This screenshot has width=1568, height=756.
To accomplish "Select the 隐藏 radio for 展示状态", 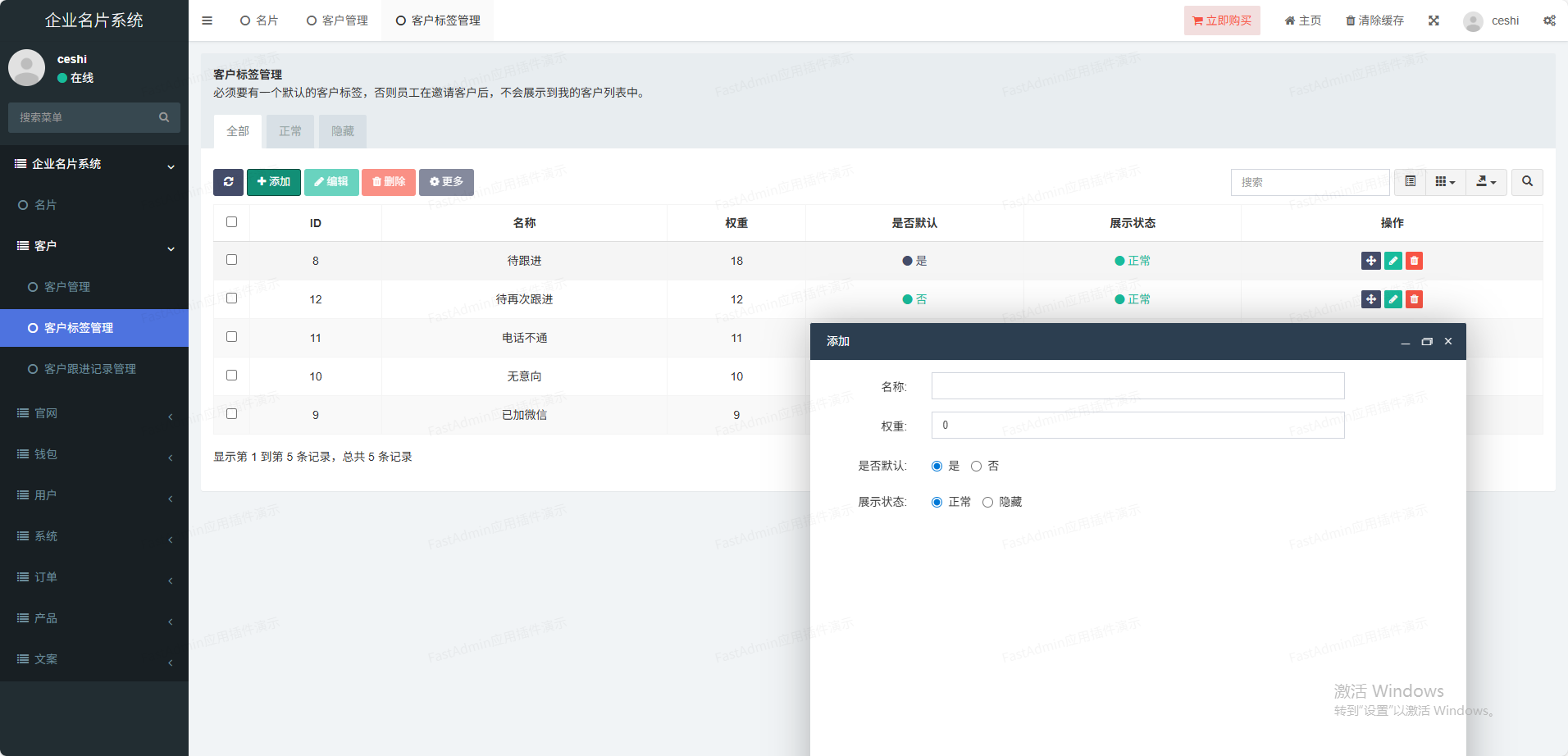I will click(x=987, y=503).
